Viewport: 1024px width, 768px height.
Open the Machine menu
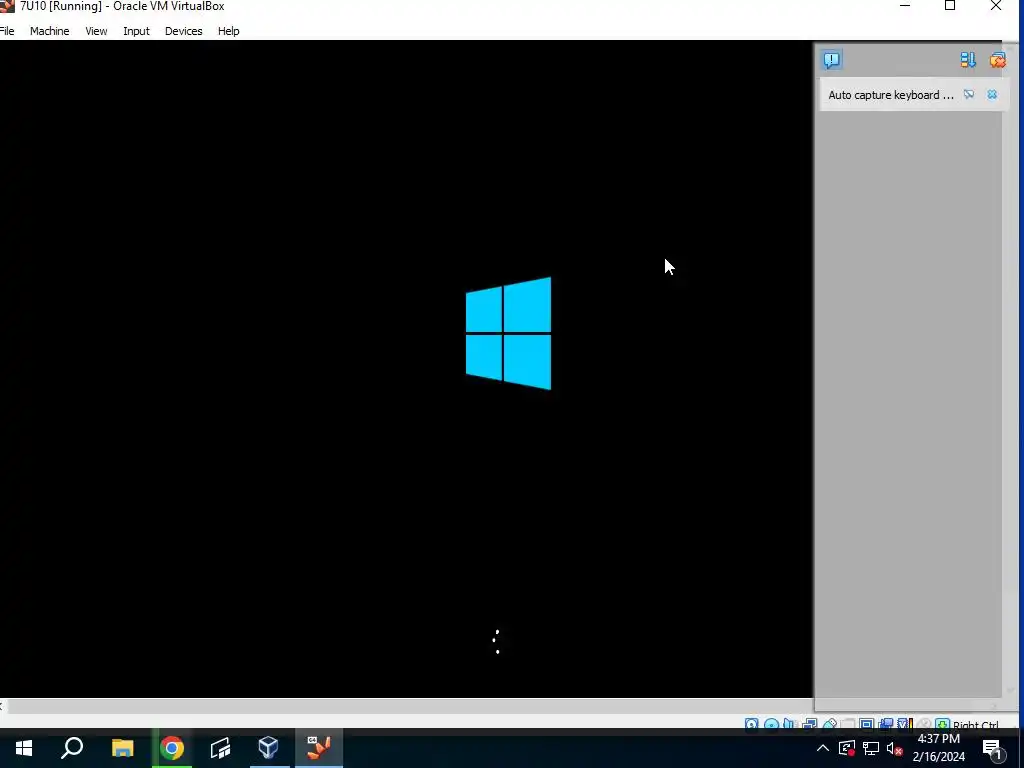coord(49,31)
